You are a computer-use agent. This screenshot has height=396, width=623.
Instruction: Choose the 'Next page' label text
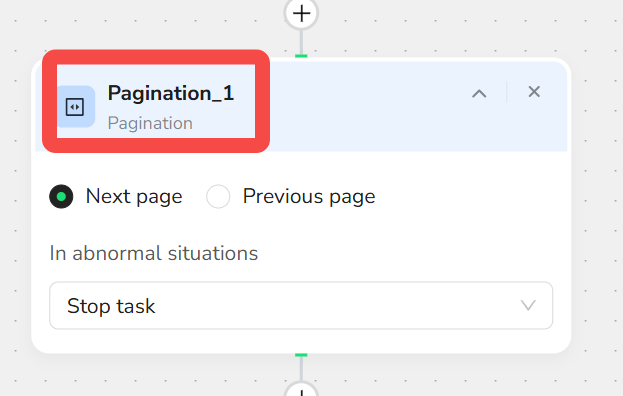134,197
